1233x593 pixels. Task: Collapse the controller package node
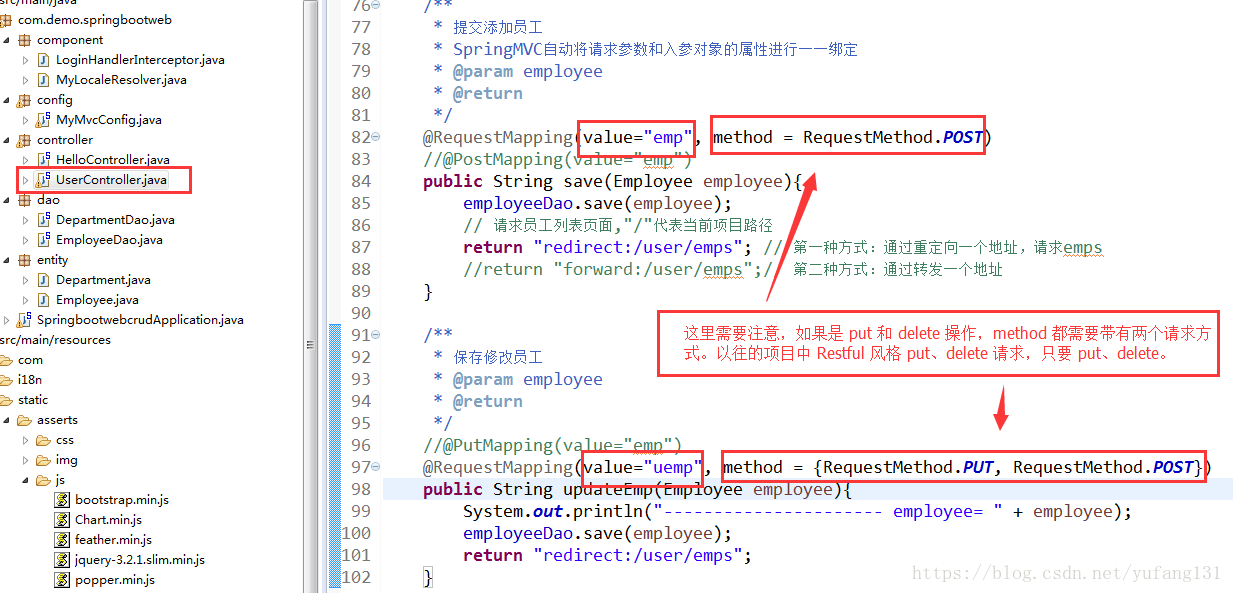coord(6,140)
